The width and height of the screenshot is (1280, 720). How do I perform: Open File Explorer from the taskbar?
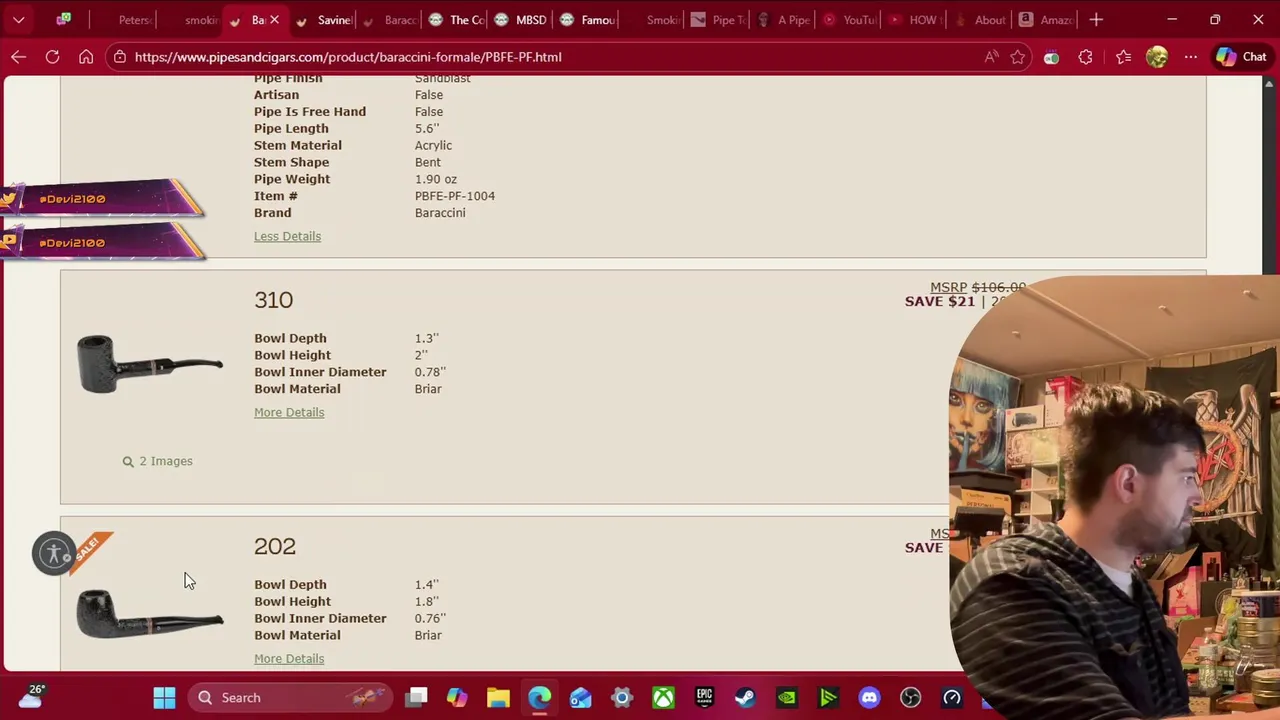pos(498,697)
